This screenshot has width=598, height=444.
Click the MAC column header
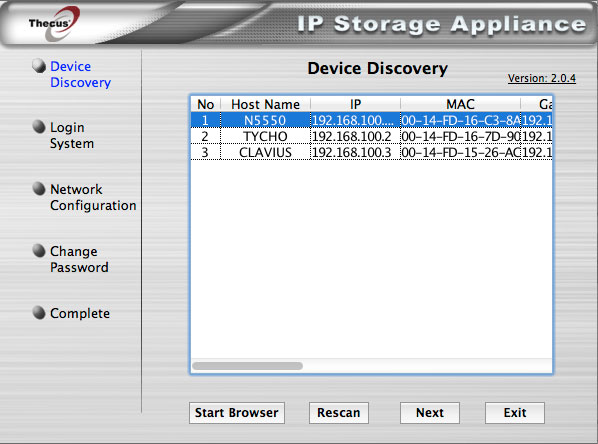pos(460,104)
